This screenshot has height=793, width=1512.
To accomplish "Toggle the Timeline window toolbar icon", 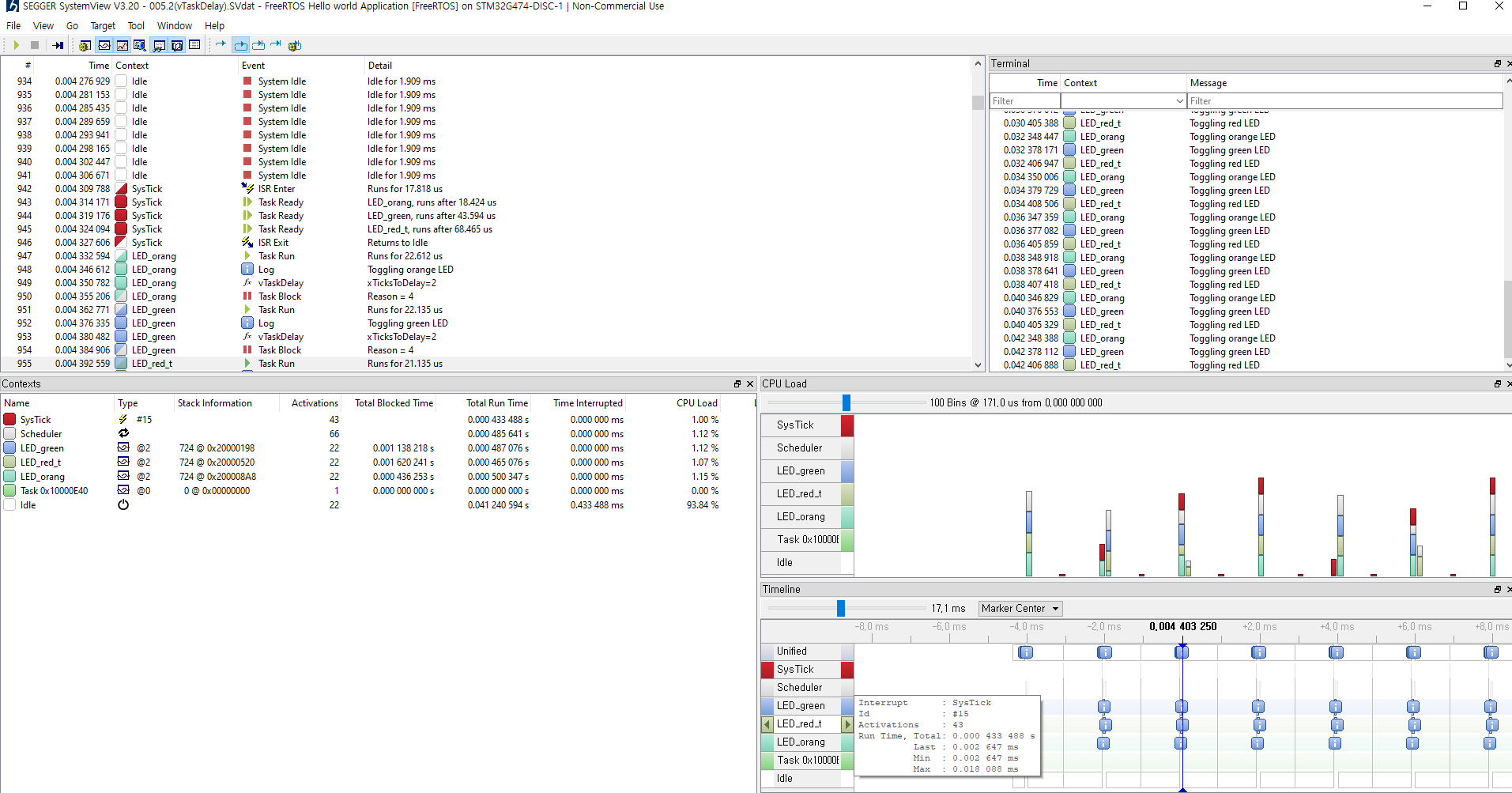I will tap(104, 45).
